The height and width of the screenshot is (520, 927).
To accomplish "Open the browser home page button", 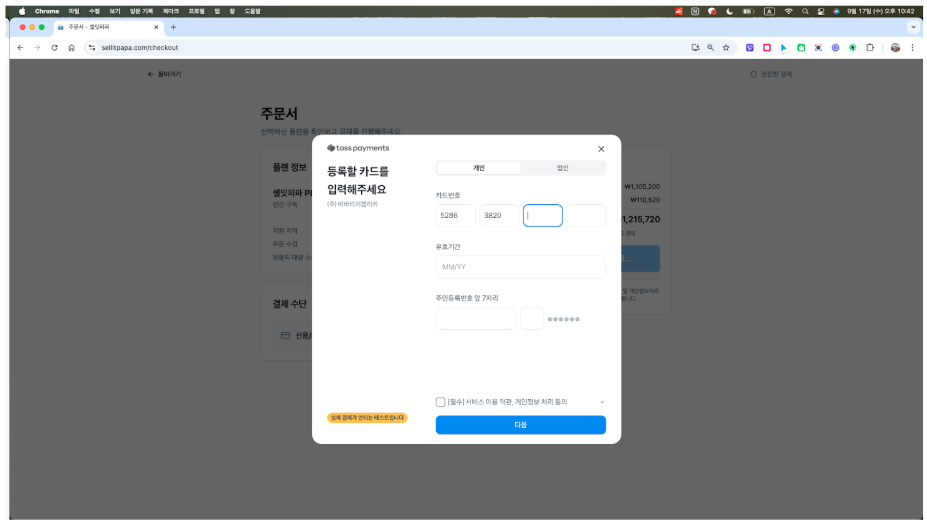I will [x=72, y=48].
